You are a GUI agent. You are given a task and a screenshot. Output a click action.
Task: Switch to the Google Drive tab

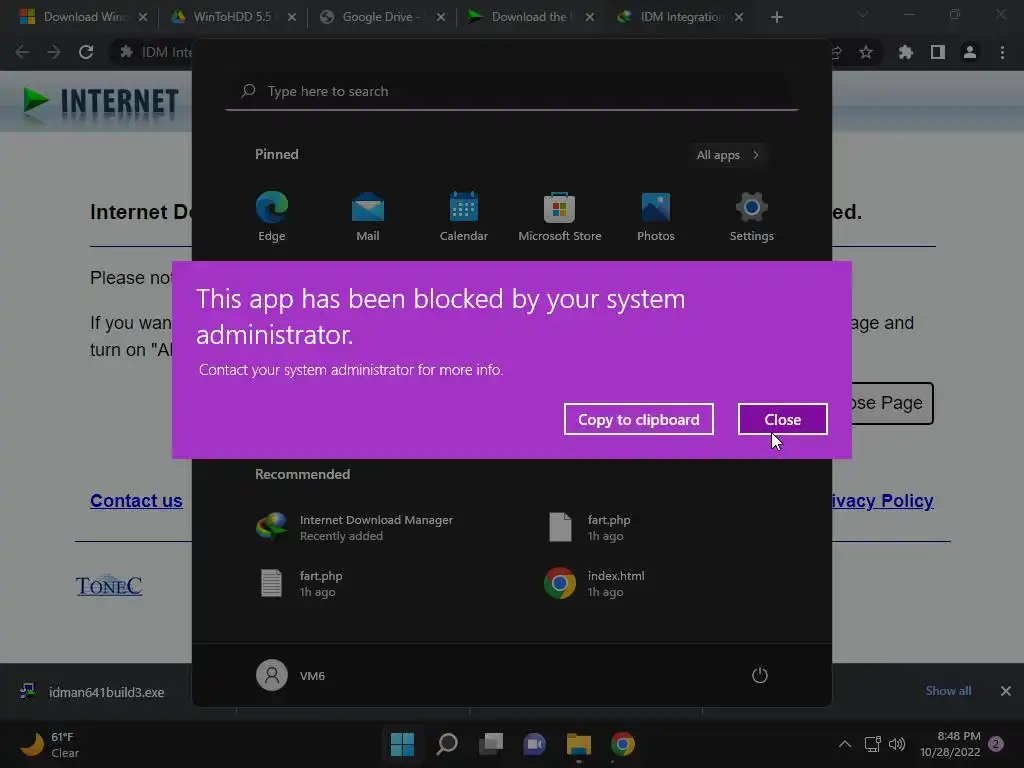381,17
